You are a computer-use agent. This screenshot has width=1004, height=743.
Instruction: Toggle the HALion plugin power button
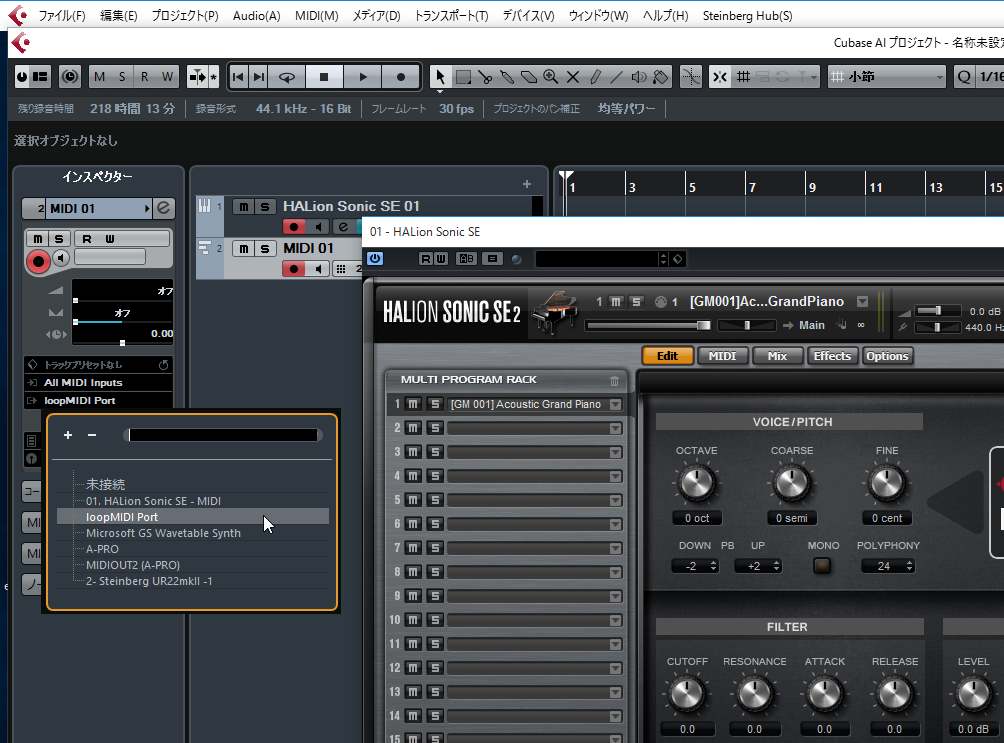coord(375,259)
